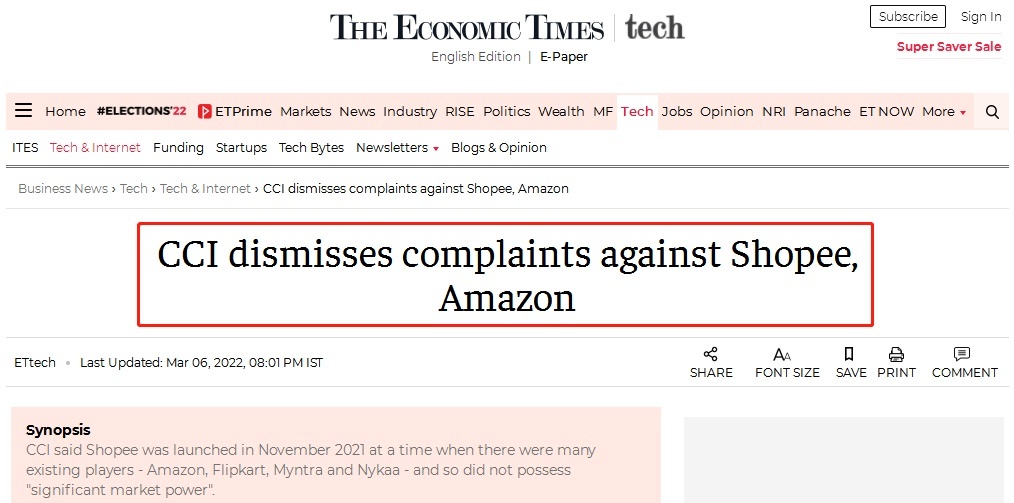Open the E-Paper link
The height and width of the screenshot is (503, 1014).
(564, 57)
